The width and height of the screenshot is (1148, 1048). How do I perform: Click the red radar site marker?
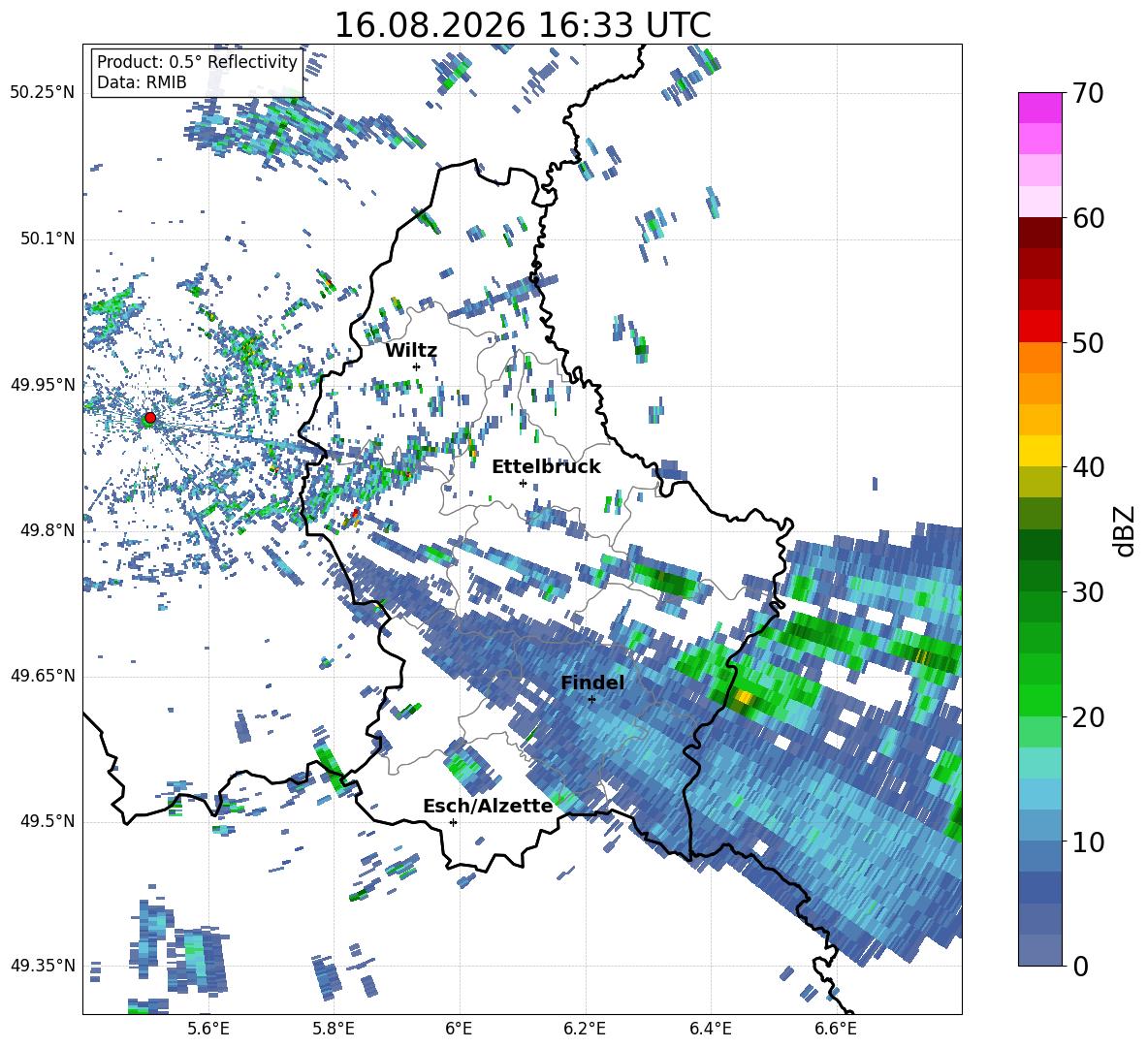[x=150, y=417]
